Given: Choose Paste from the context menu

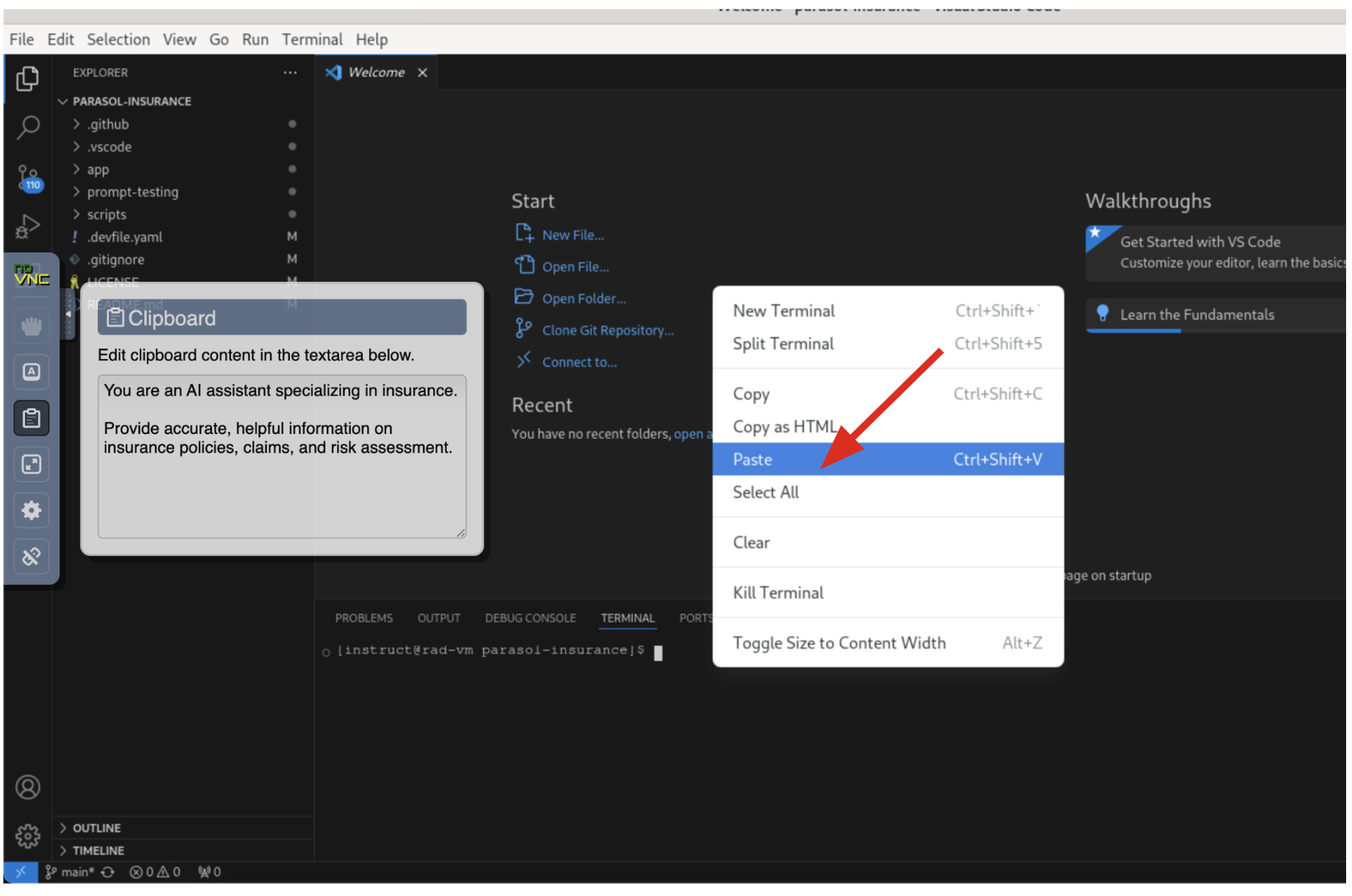Looking at the screenshot, I should coord(753,459).
